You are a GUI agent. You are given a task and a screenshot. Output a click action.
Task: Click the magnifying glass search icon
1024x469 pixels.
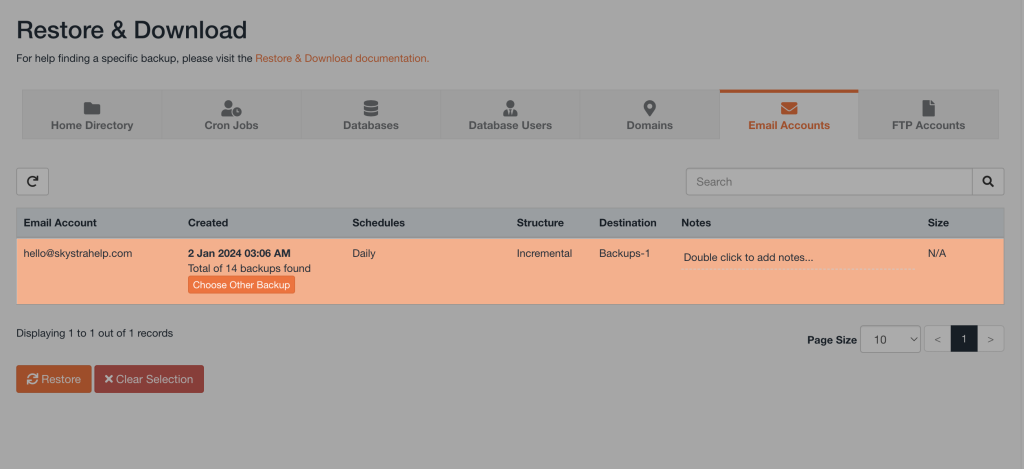pyautogui.click(x=988, y=181)
